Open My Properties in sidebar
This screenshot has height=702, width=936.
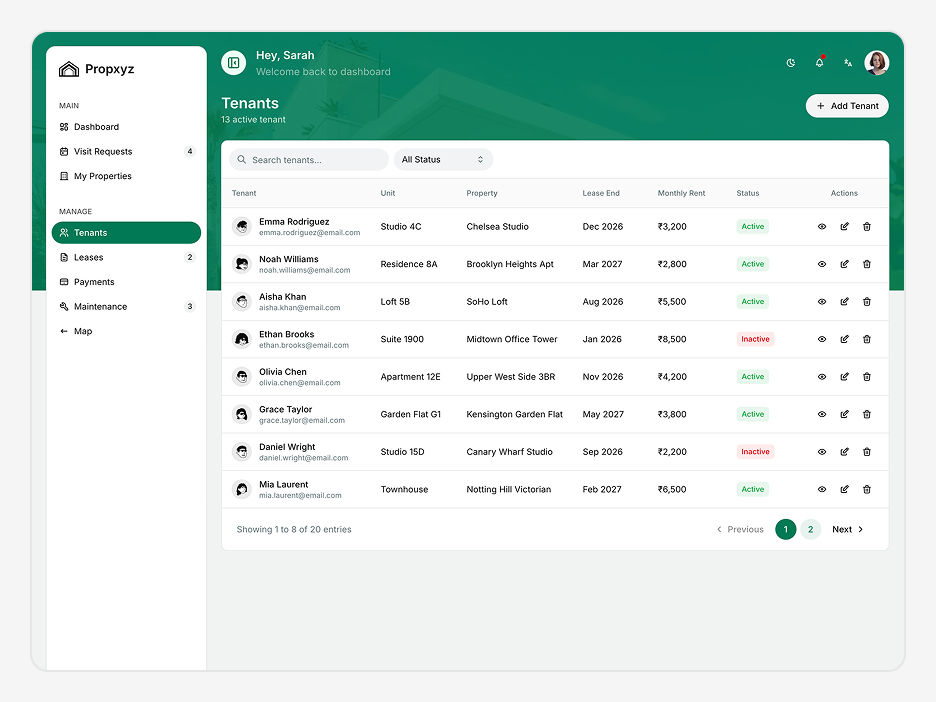point(126,176)
